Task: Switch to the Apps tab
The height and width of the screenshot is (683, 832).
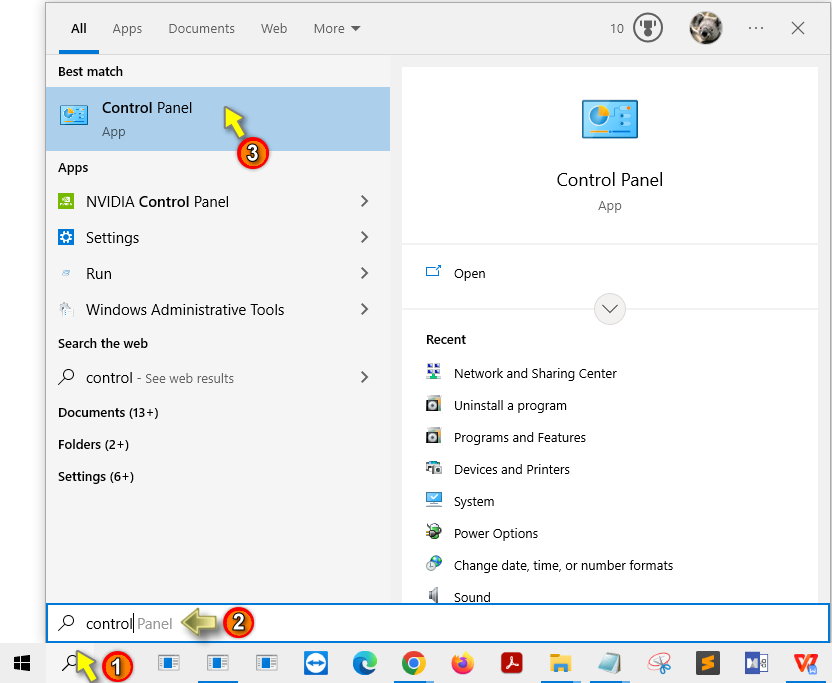Action: [127, 29]
